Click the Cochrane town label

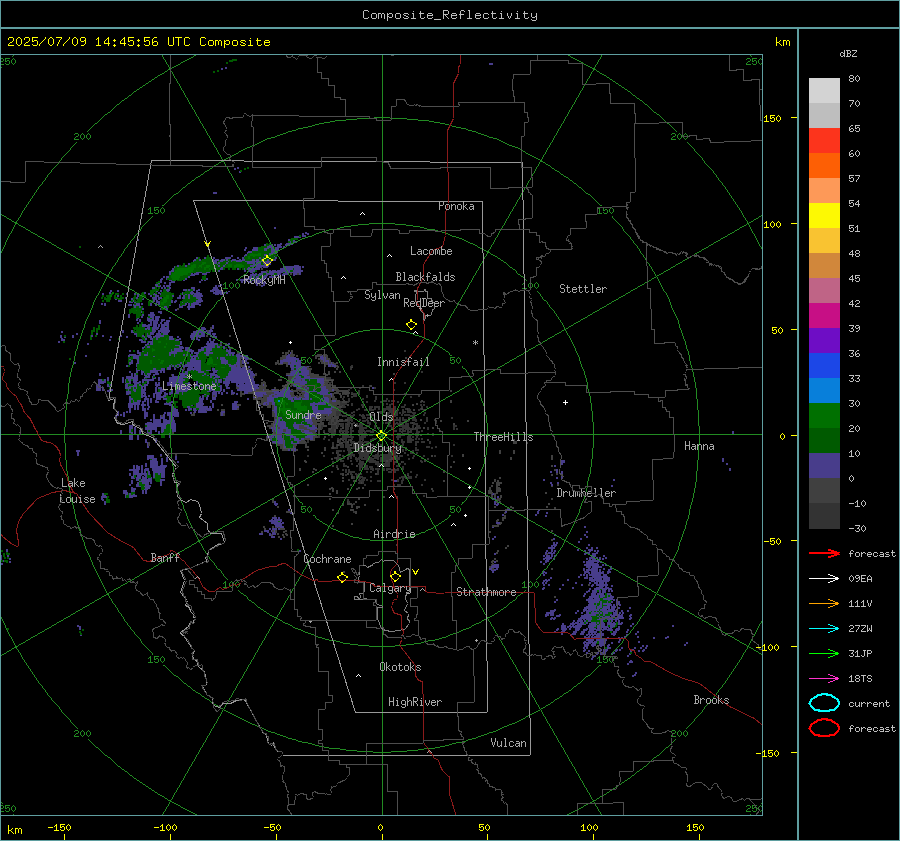pyautogui.click(x=327, y=559)
